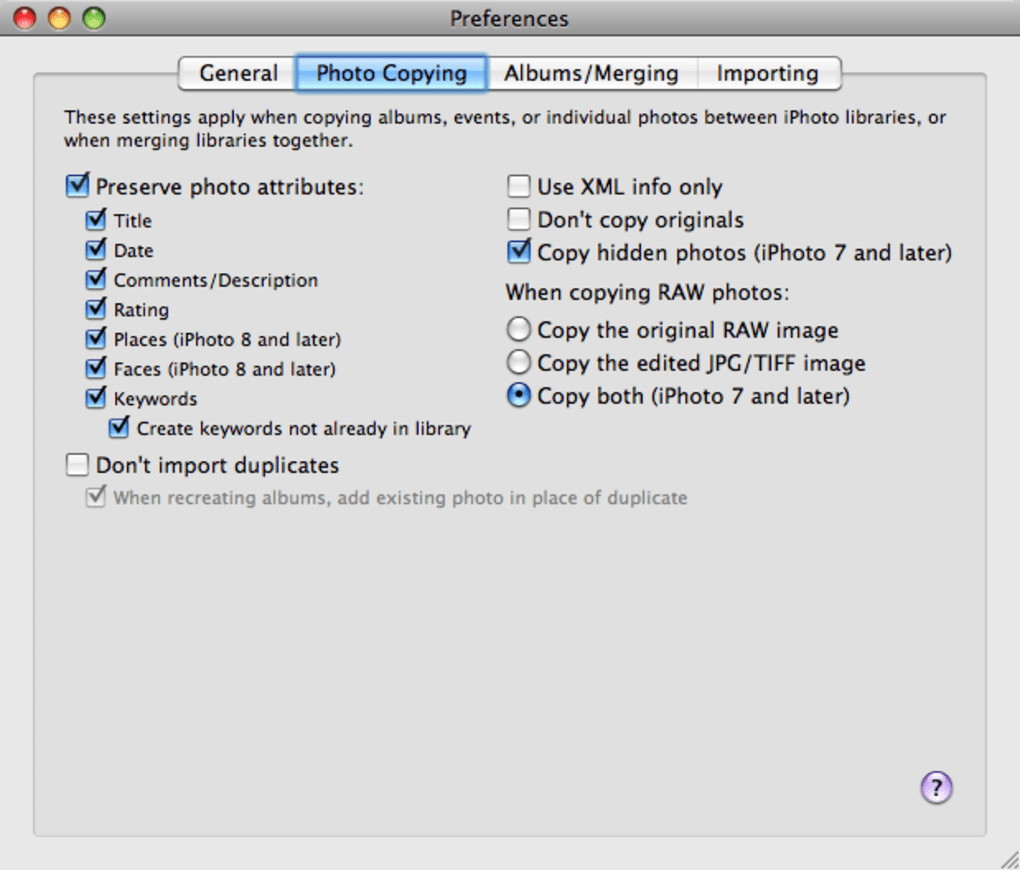Check Don't copy originals option

pos(518,220)
